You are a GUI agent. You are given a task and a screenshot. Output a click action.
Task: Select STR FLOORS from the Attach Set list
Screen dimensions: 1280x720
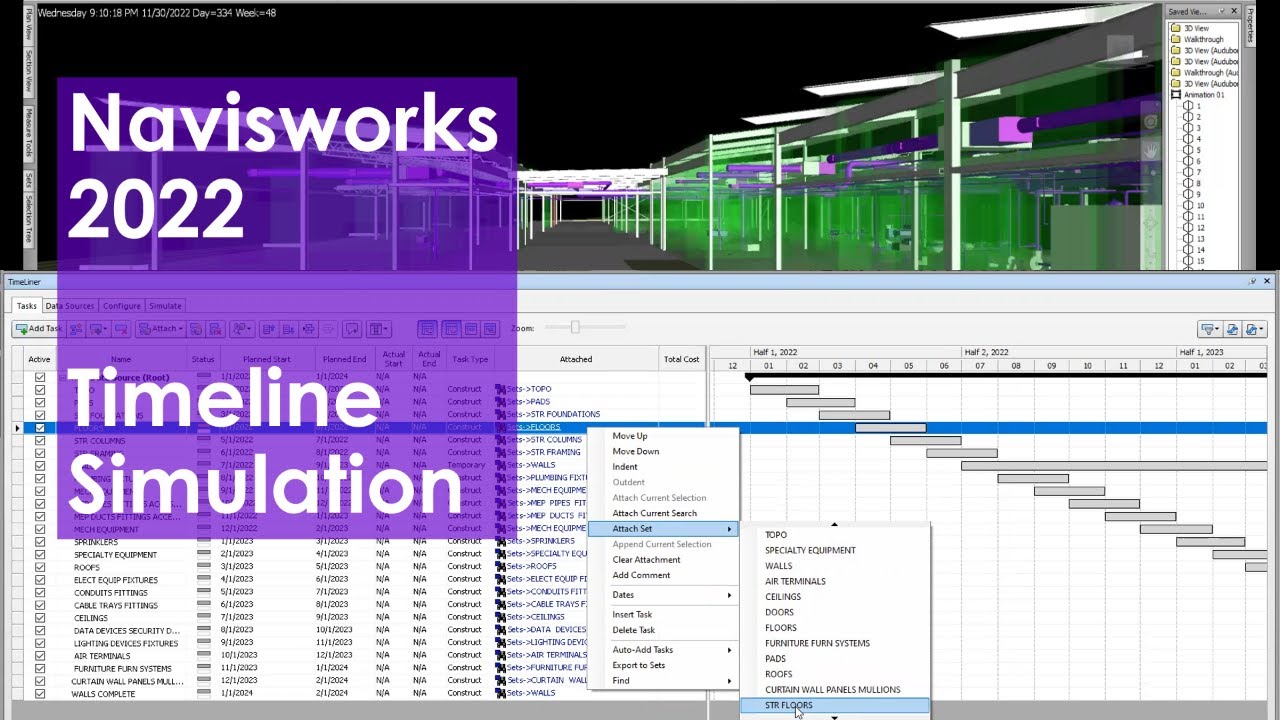[x=834, y=705]
